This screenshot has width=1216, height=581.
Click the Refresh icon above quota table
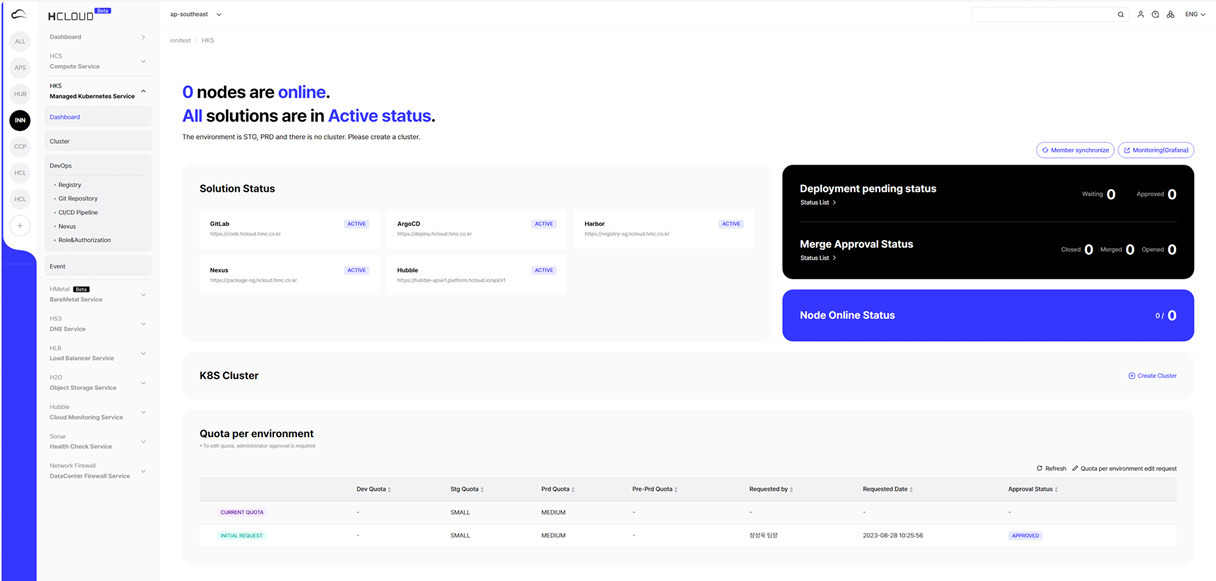pos(1039,468)
